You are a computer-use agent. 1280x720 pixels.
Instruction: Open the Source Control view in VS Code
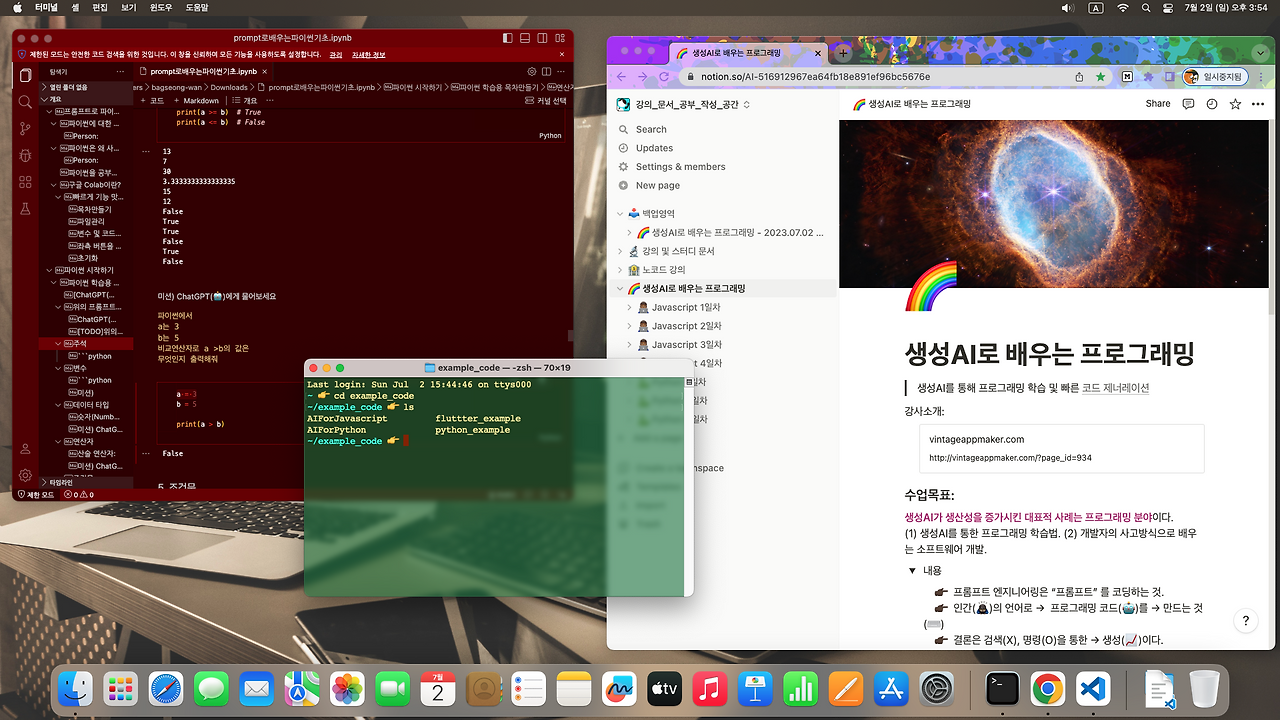tap(25, 128)
